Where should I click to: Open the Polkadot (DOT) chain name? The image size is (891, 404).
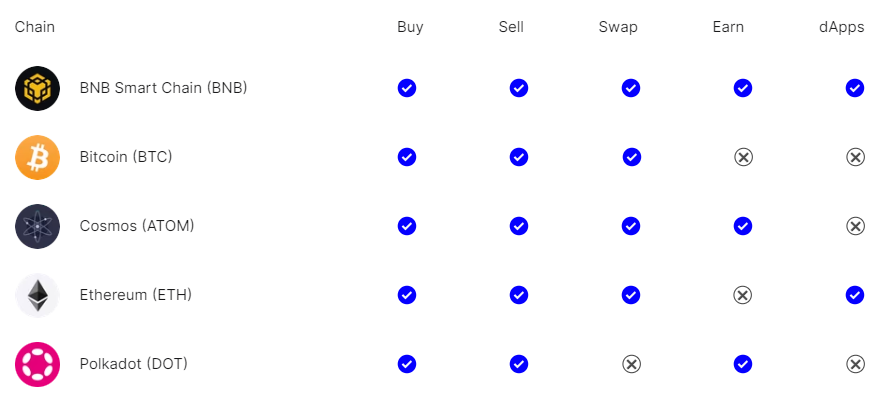[x=134, y=364]
